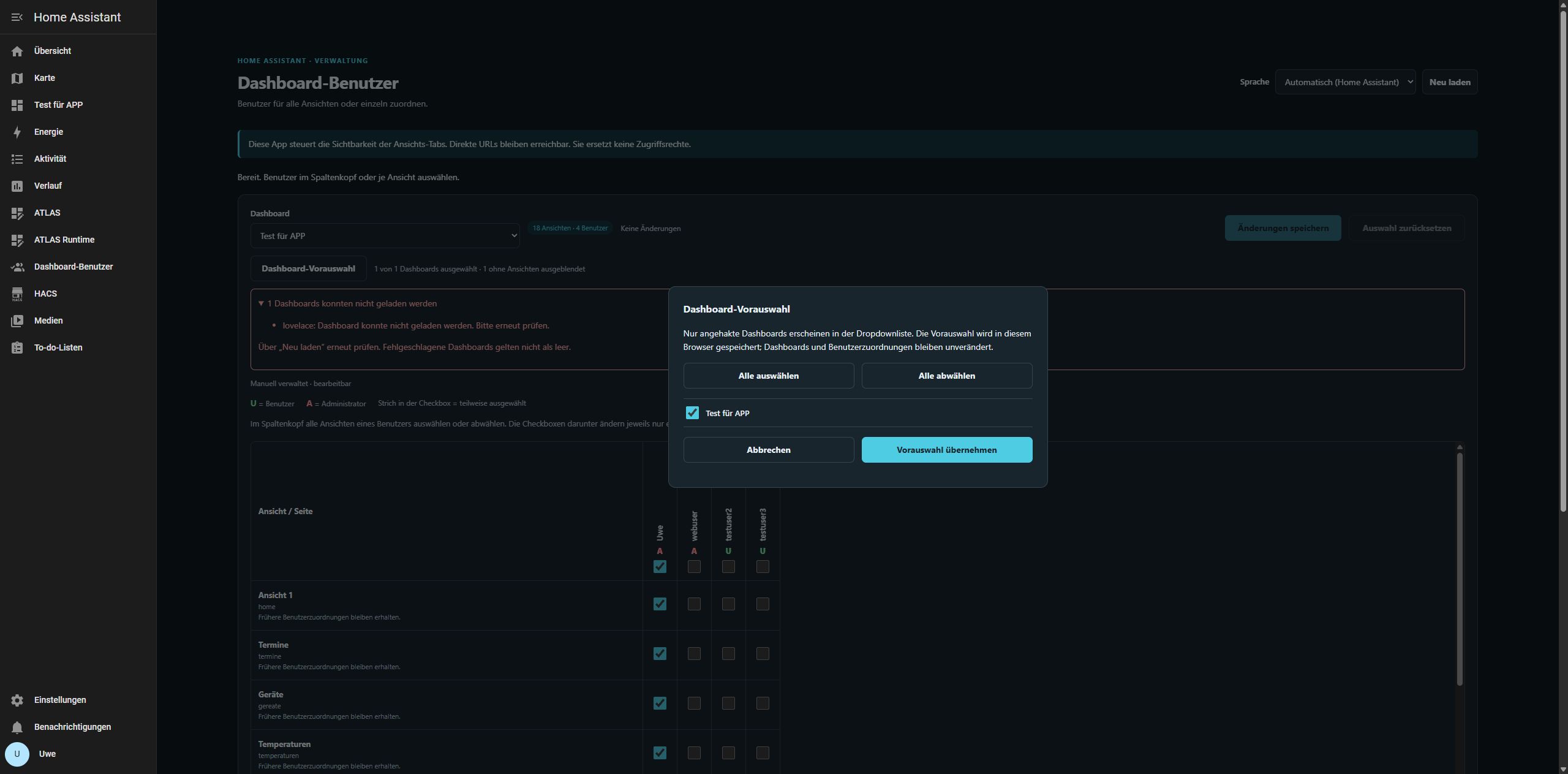
Task: Open the HACS store icon
Action: 17,294
